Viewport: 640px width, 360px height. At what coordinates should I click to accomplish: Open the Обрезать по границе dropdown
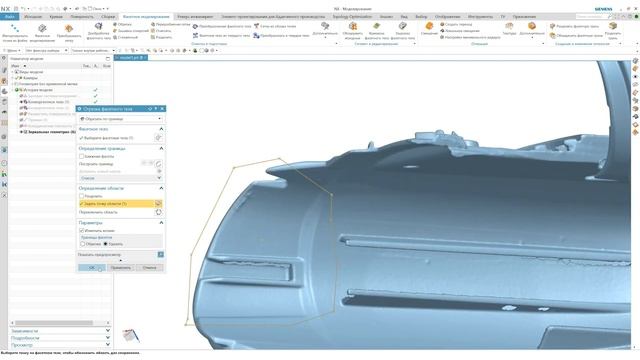(x=120, y=119)
